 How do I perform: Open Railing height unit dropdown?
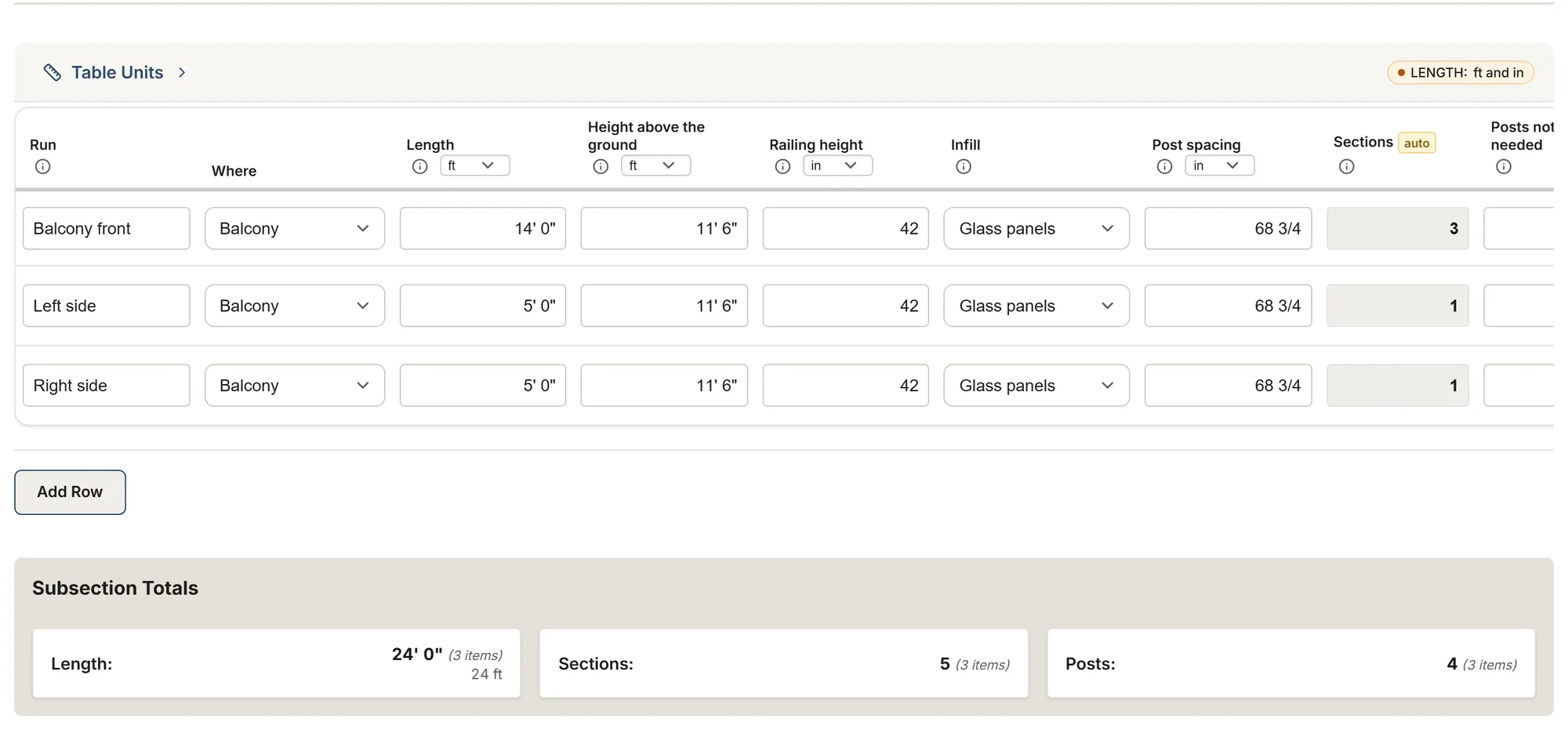click(838, 165)
